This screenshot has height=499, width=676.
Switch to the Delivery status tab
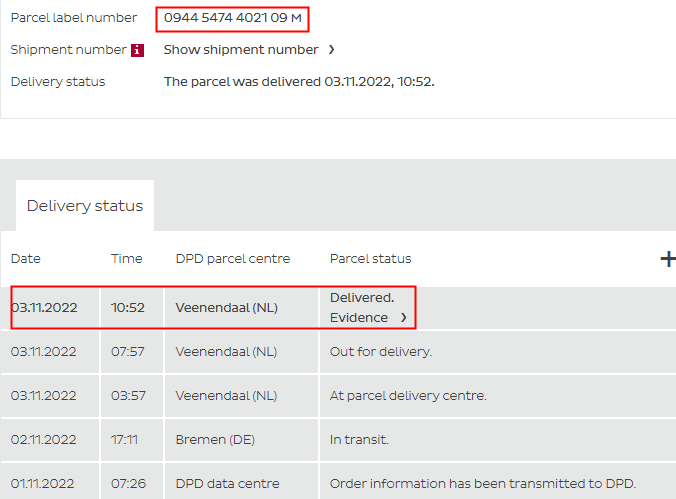click(85, 206)
